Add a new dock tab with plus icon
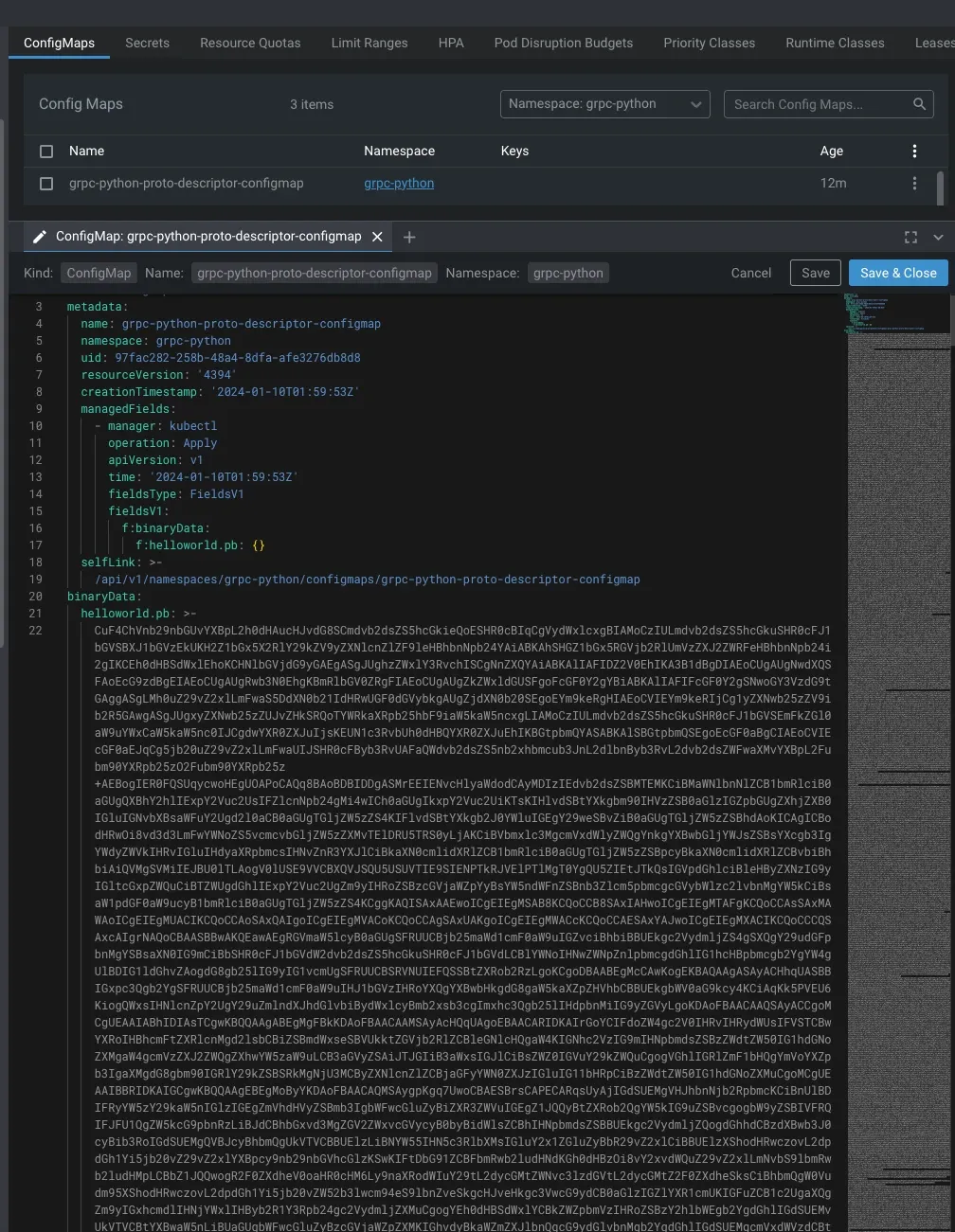 tap(409, 237)
